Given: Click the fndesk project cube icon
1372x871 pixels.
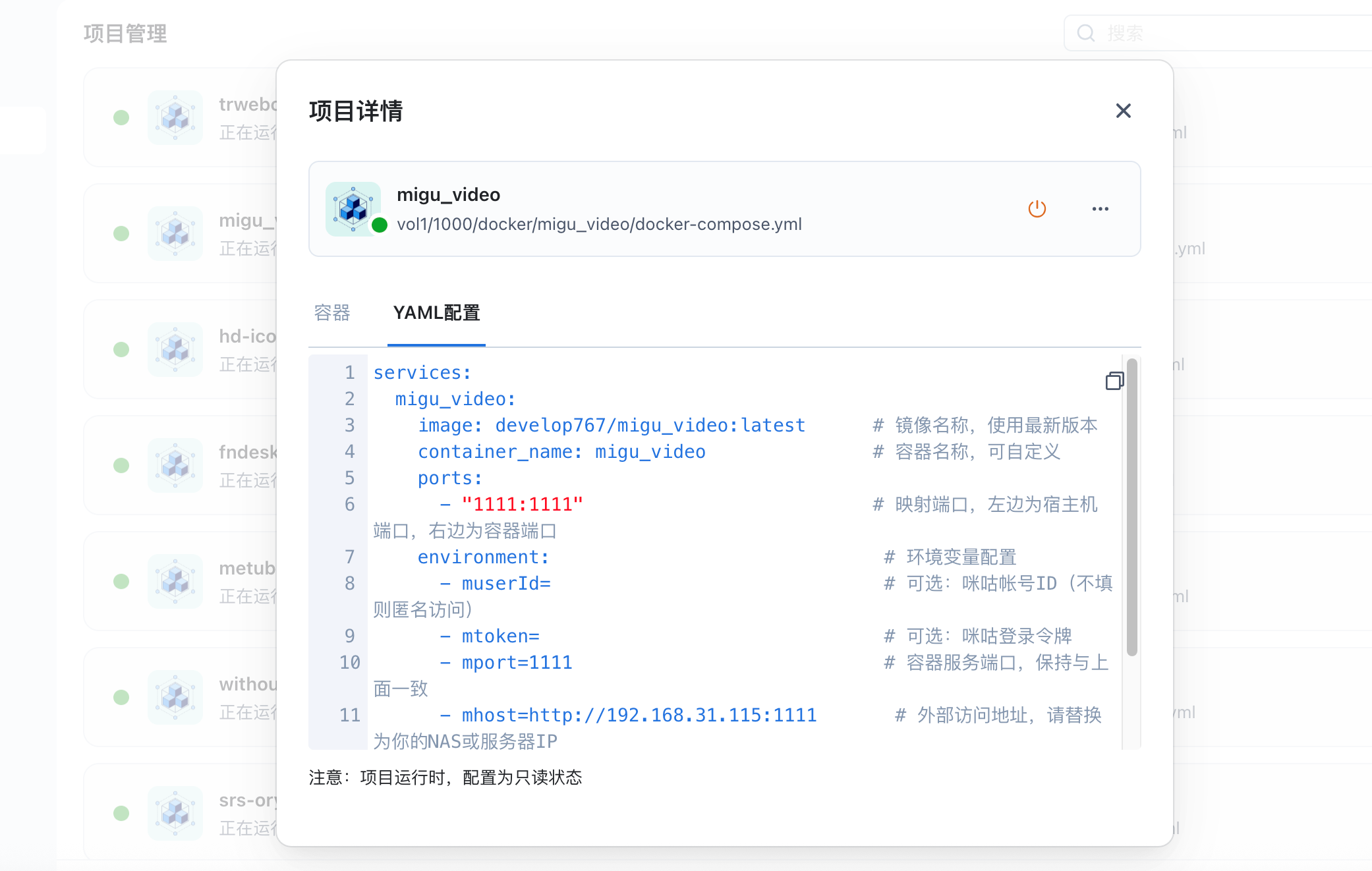Looking at the screenshot, I should click(175, 465).
